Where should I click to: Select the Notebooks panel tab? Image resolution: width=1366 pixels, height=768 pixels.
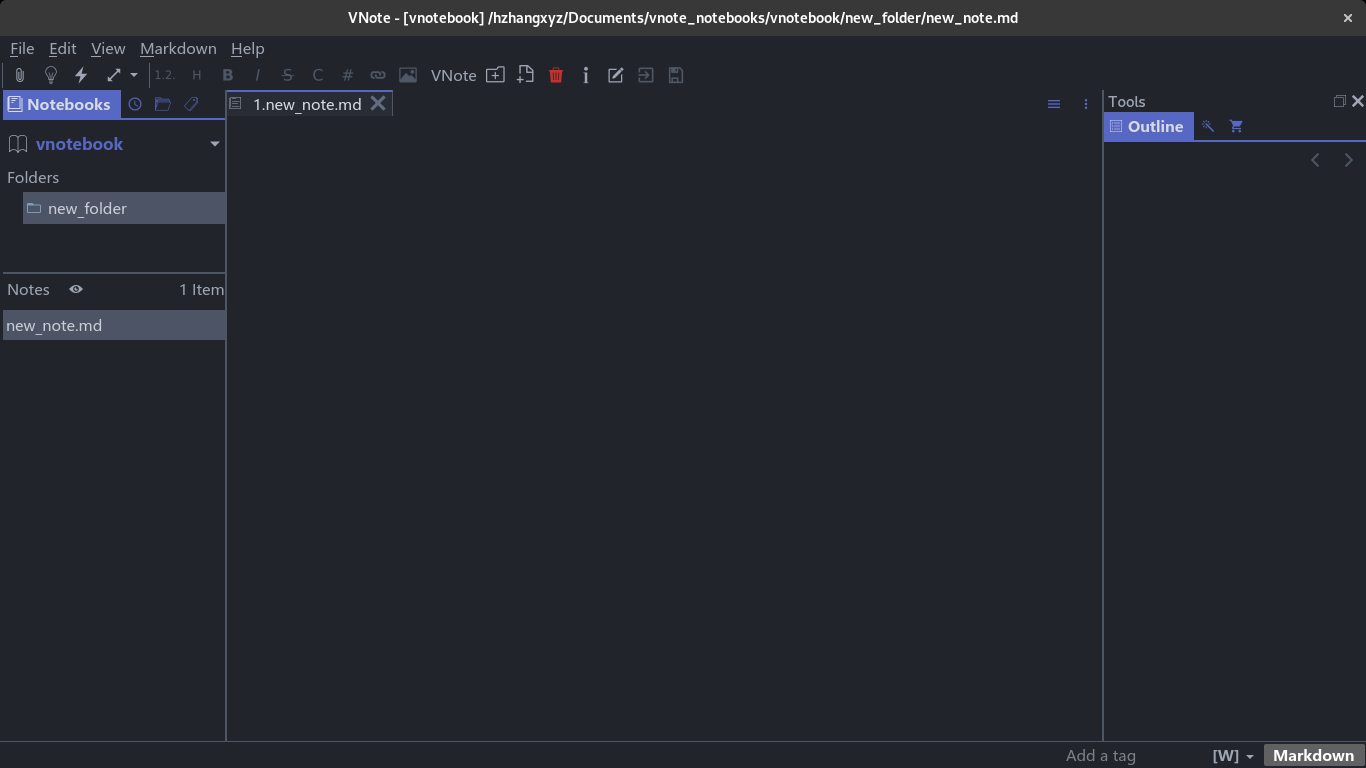pos(61,104)
